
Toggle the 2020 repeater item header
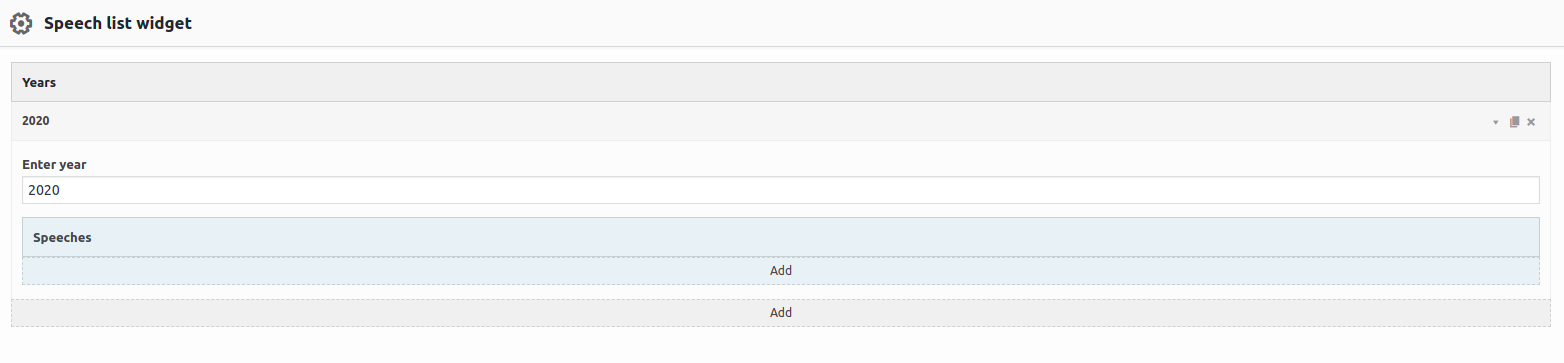click(781, 121)
